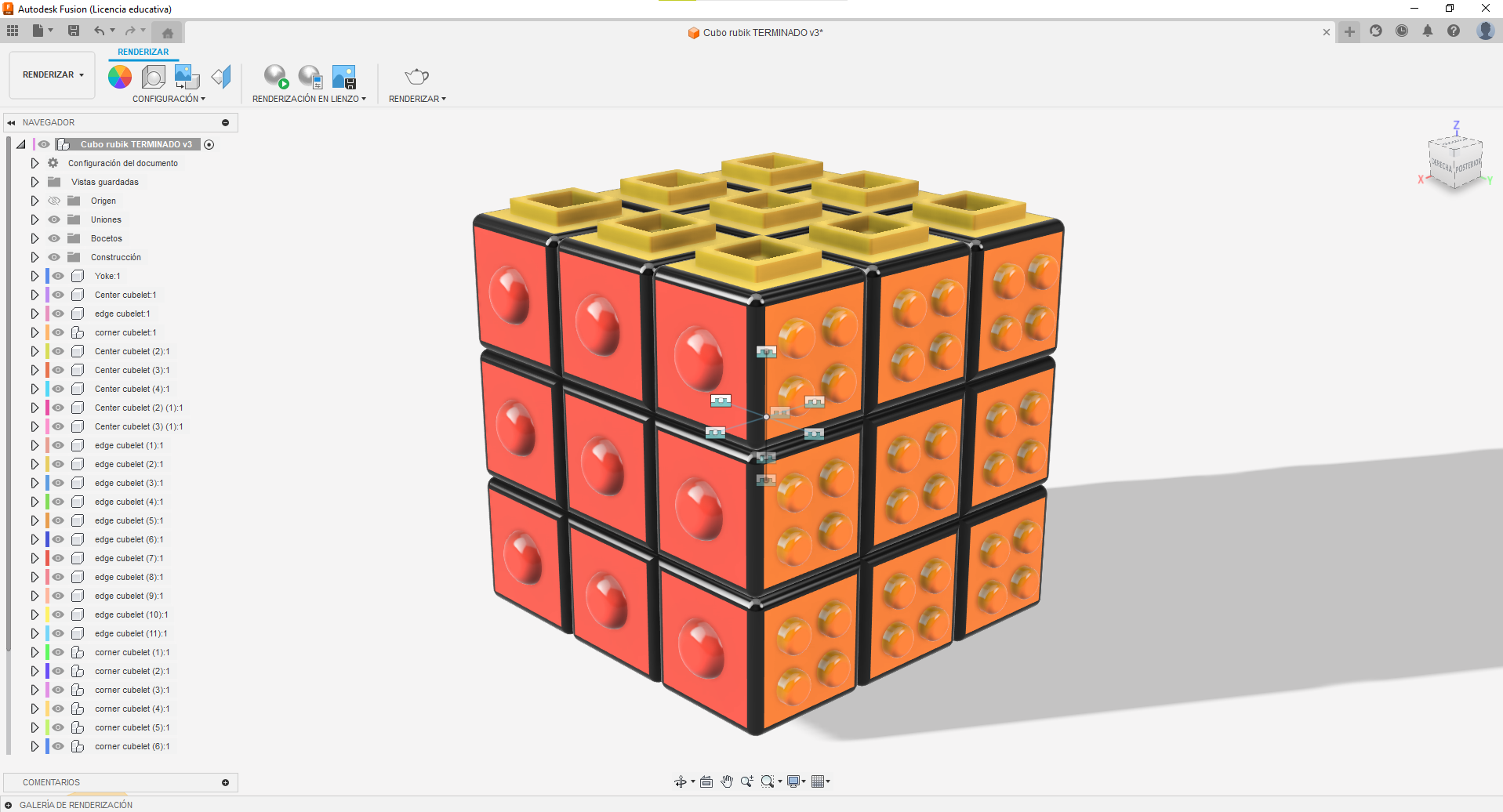The image size is (1503, 812).
Task: Open Zoom Window fit tool
Action: (x=768, y=781)
